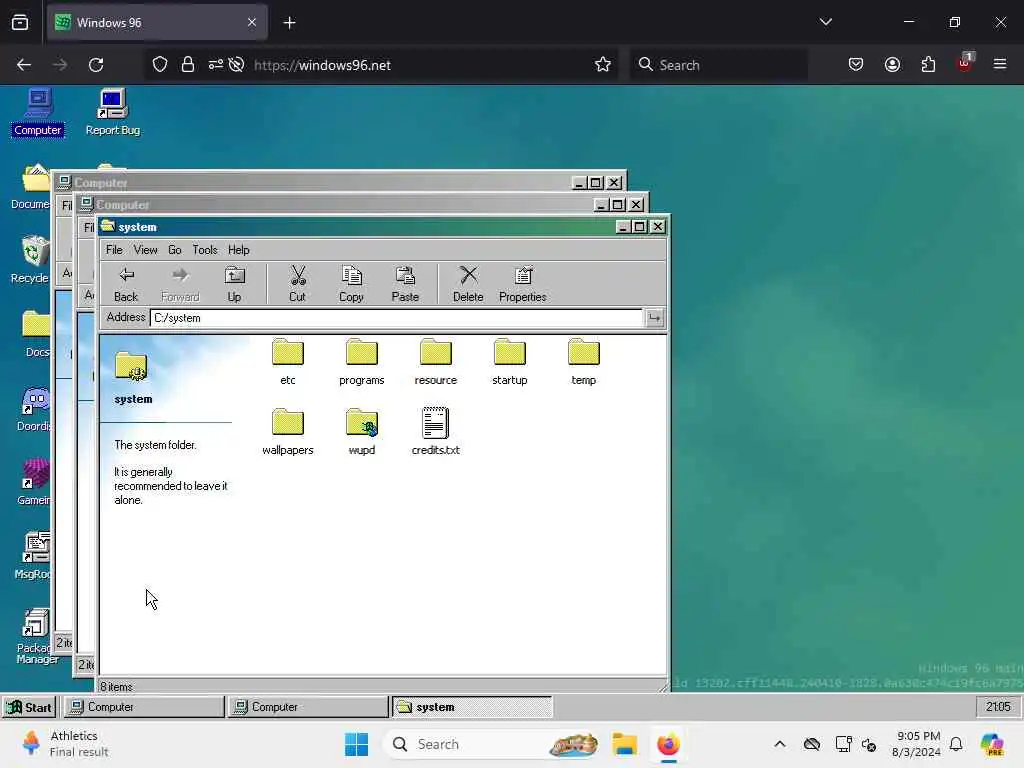Select the credits.txt file
Viewport: 1024px width, 768px height.
436,432
